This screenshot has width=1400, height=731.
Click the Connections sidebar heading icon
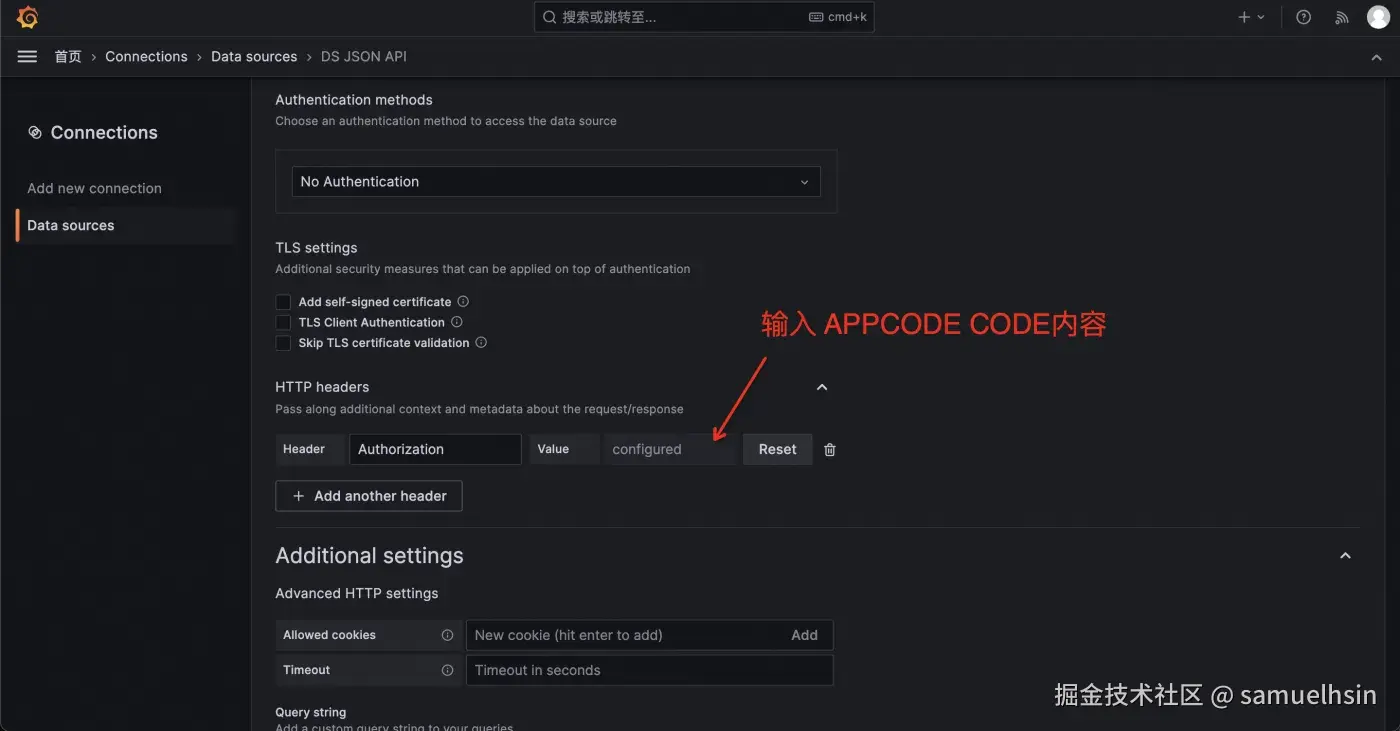coord(35,132)
